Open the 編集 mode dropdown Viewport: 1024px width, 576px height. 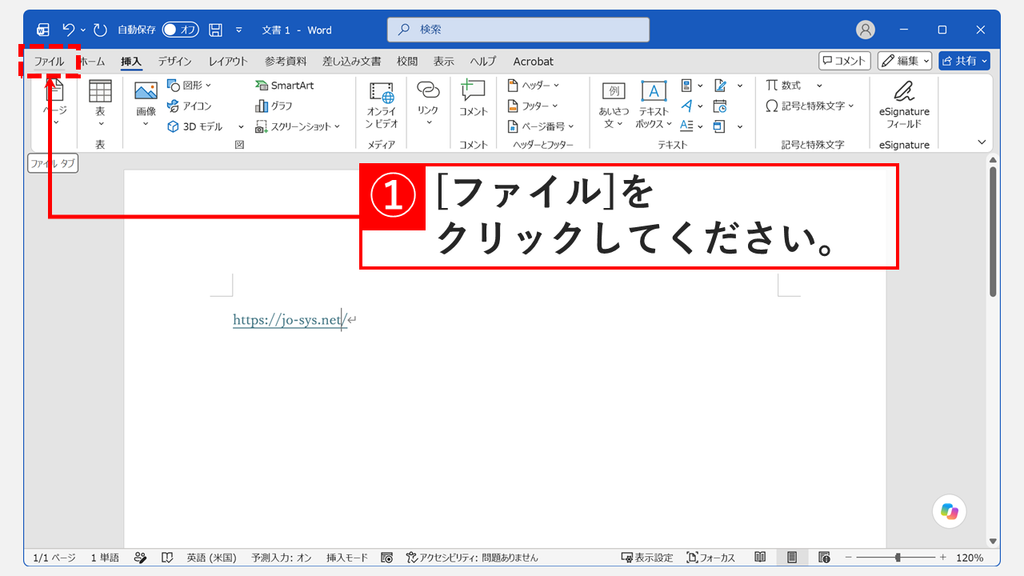pos(904,61)
